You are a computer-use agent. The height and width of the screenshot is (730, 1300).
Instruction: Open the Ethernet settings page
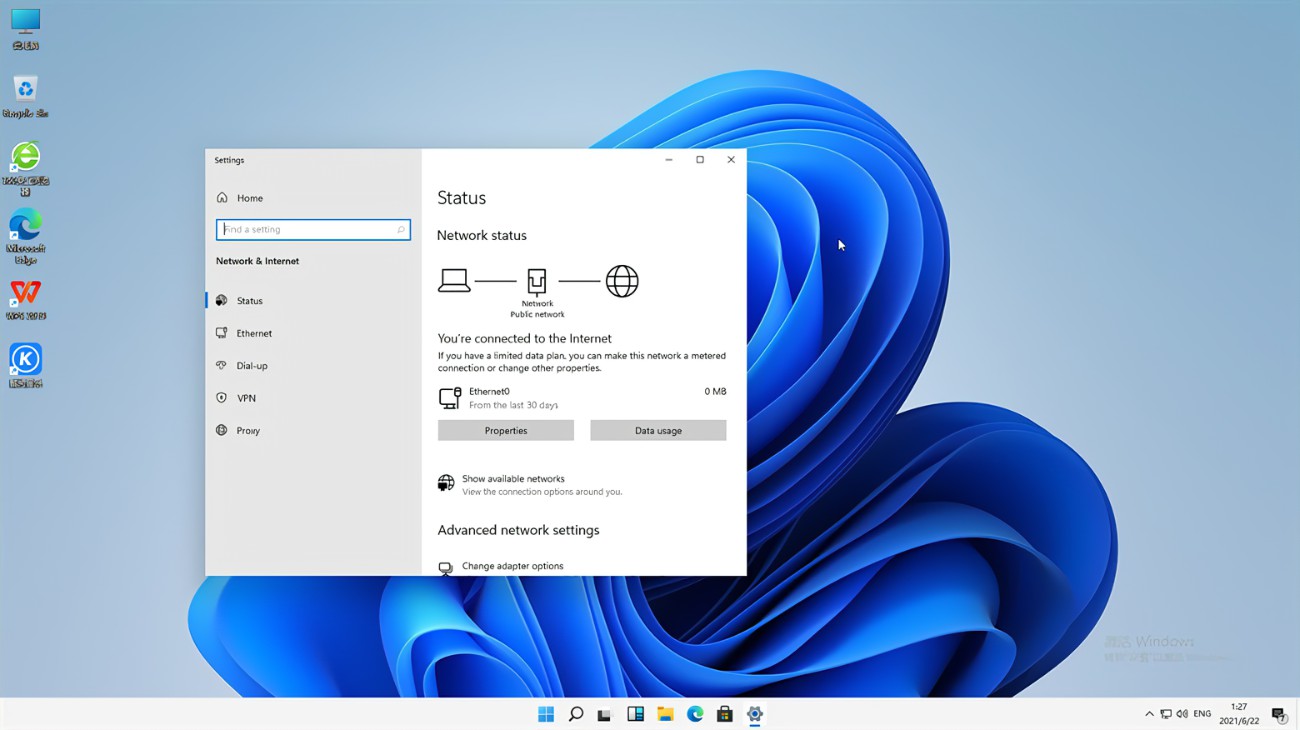tap(254, 333)
